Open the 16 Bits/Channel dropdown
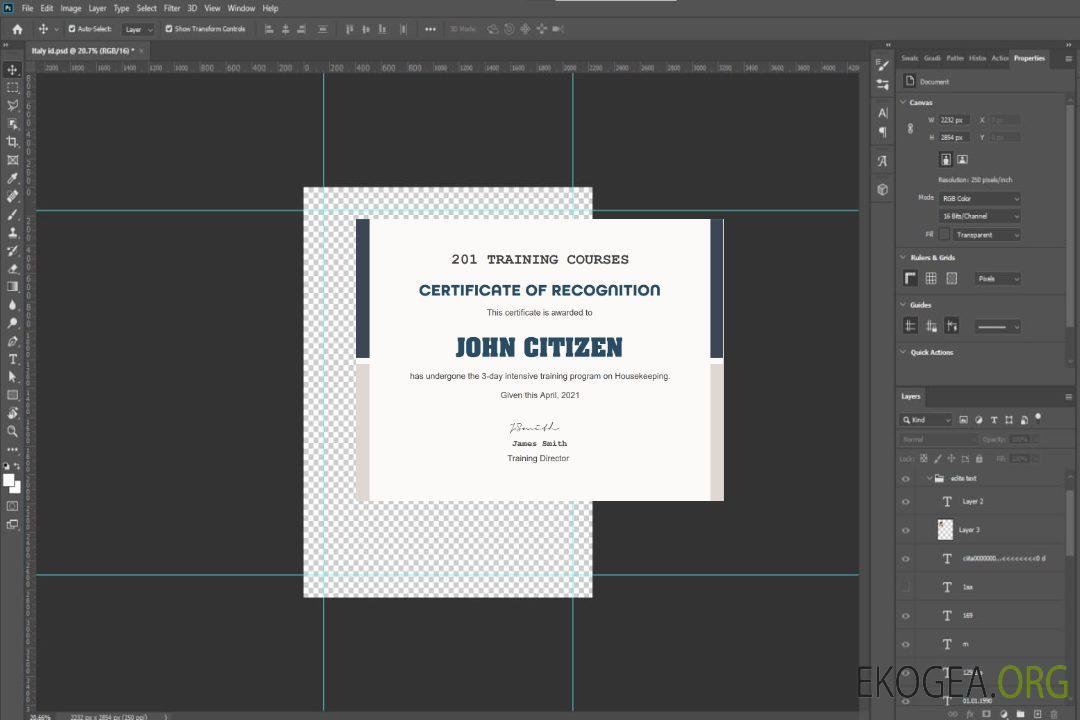 click(979, 216)
